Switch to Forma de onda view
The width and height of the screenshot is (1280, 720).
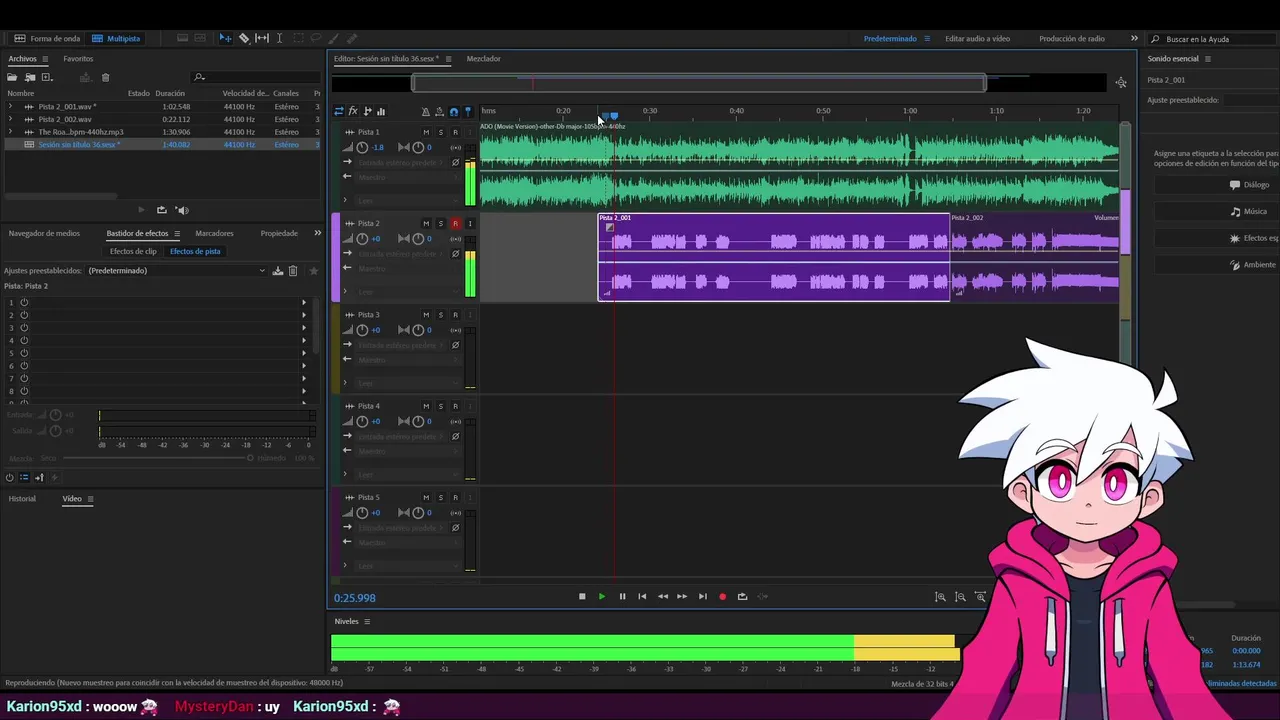[x=47, y=38]
